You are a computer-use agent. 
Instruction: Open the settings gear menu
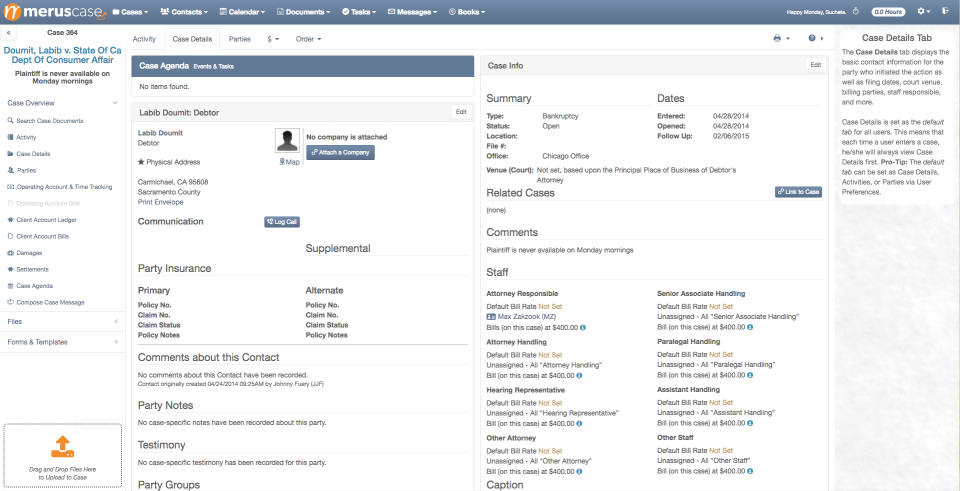[923, 12]
